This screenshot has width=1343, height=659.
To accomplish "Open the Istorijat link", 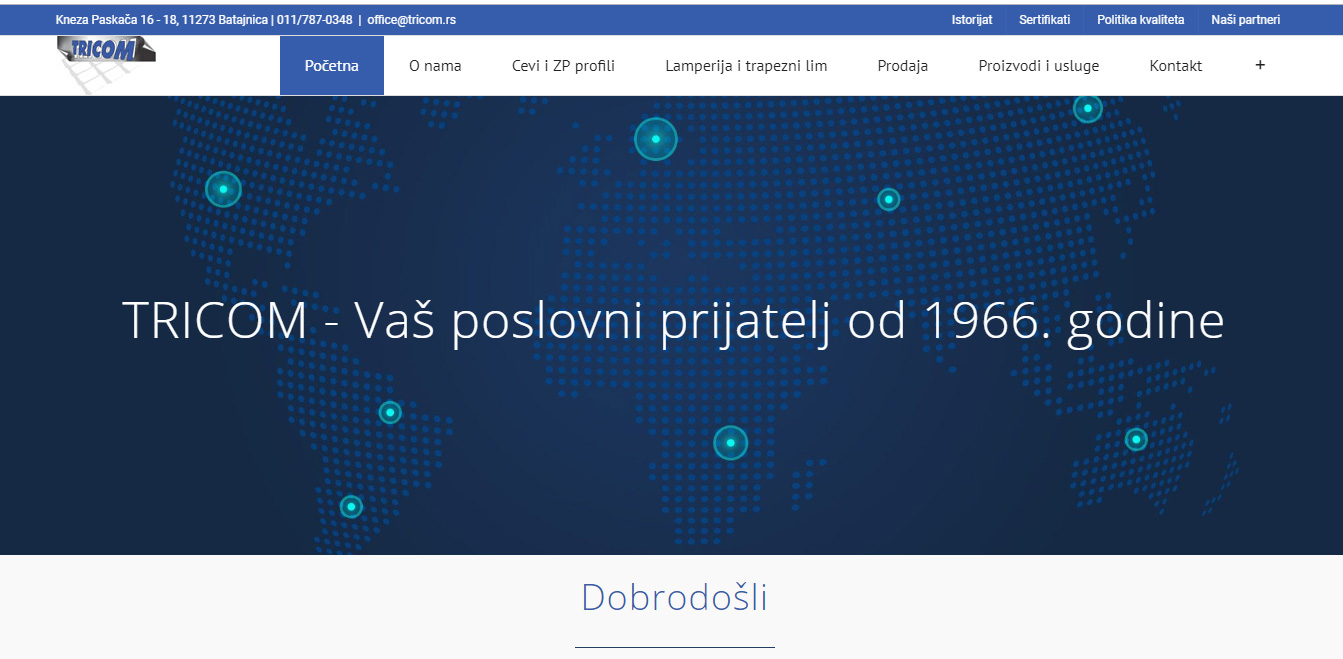I will 972,19.
